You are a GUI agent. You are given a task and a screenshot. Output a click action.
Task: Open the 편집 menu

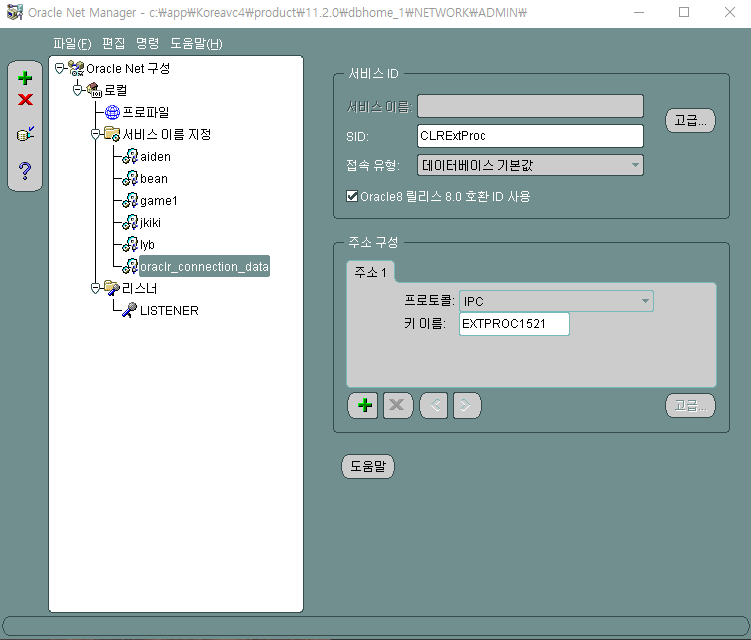(x=114, y=44)
